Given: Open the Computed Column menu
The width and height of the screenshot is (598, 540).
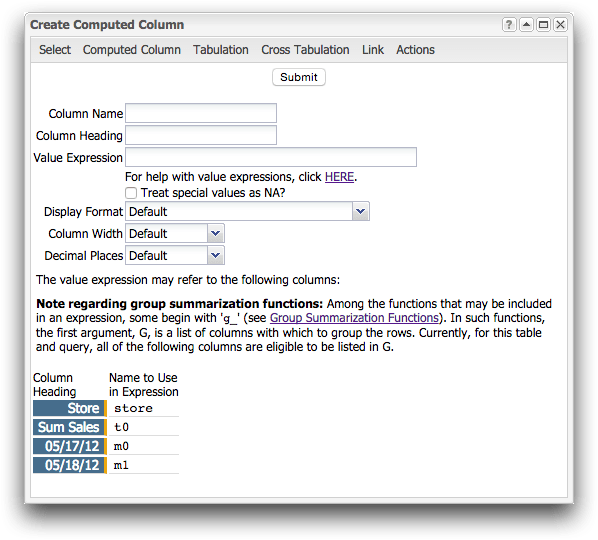Looking at the screenshot, I should coord(132,50).
